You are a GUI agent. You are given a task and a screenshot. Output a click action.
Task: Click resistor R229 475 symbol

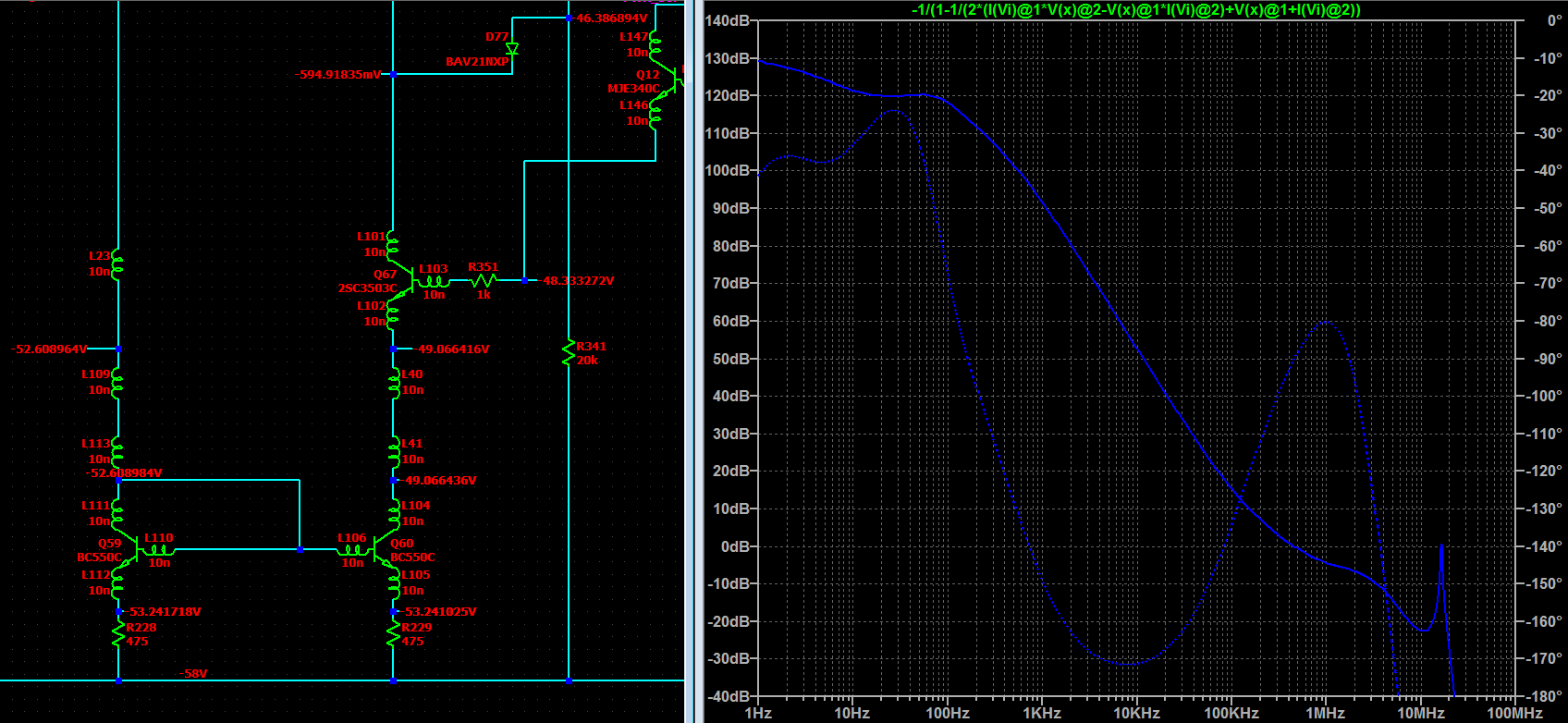coord(394,633)
